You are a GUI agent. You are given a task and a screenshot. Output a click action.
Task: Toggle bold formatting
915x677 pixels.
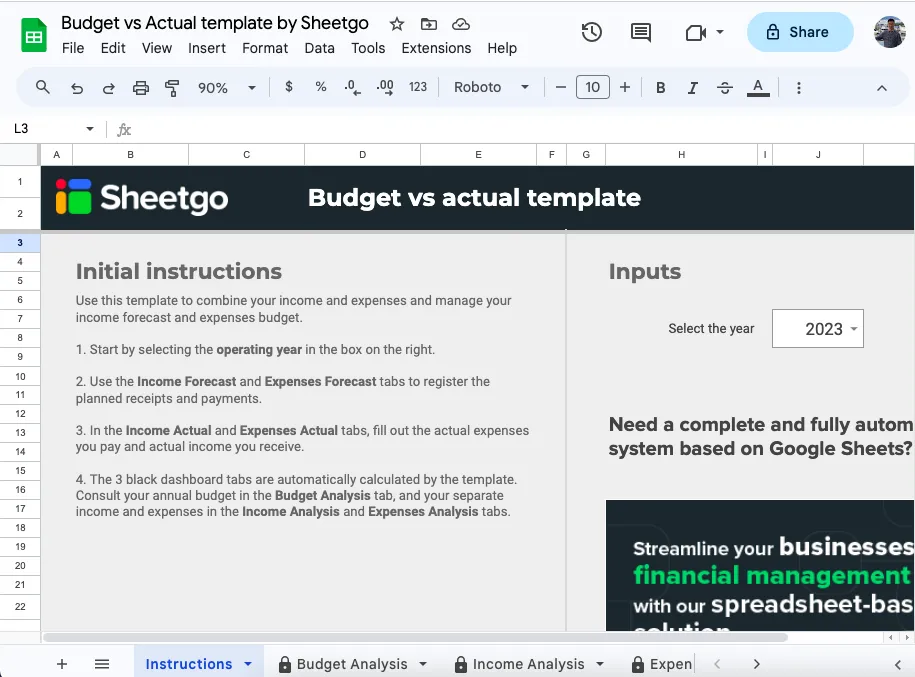[x=661, y=88]
